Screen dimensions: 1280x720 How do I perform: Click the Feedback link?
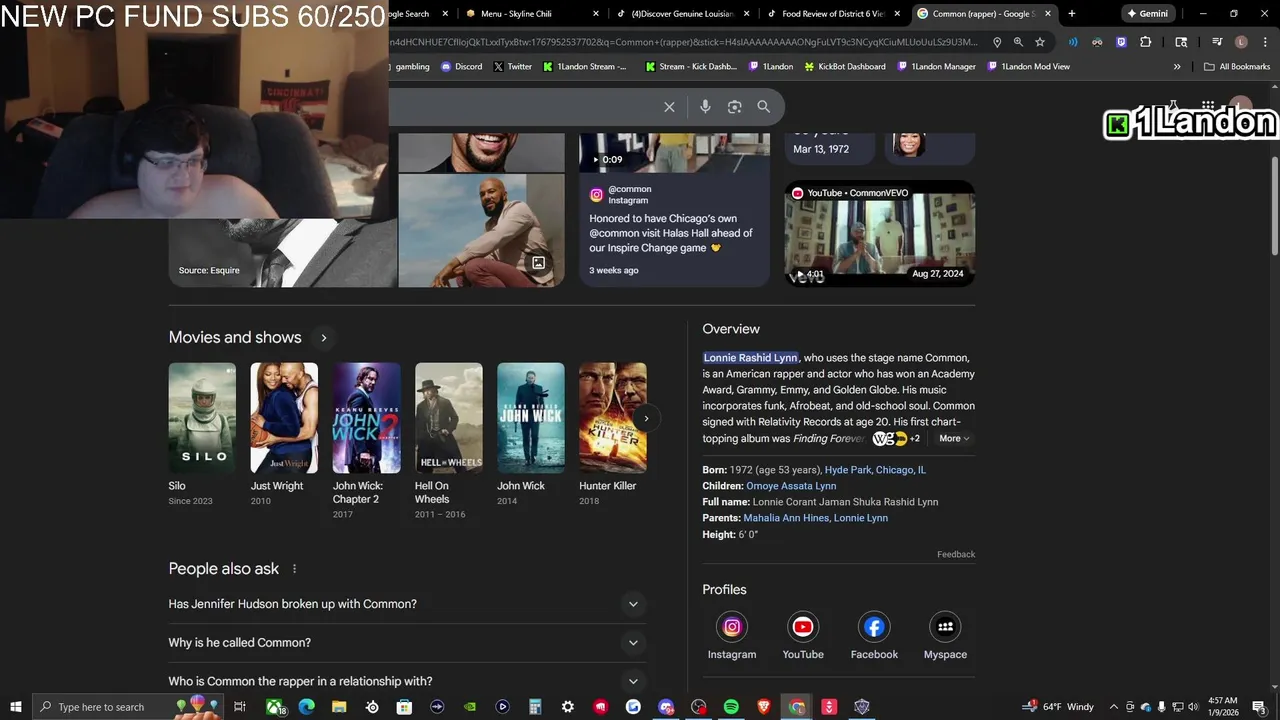coord(956,554)
